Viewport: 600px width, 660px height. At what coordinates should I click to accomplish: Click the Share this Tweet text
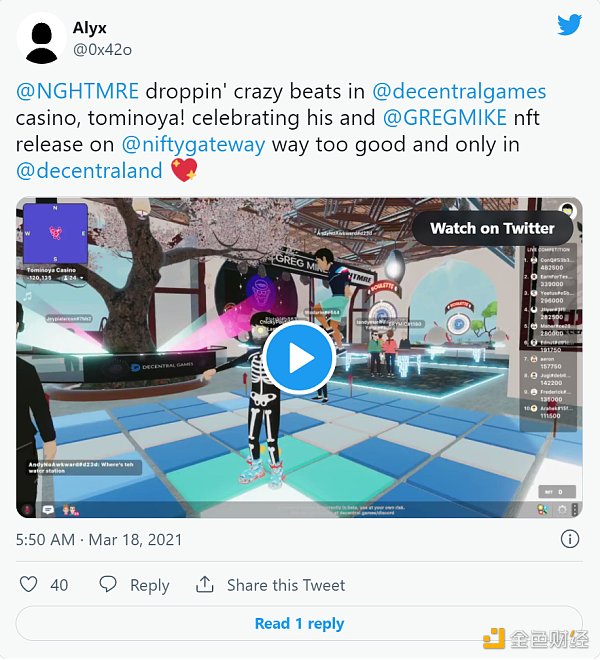point(286,585)
